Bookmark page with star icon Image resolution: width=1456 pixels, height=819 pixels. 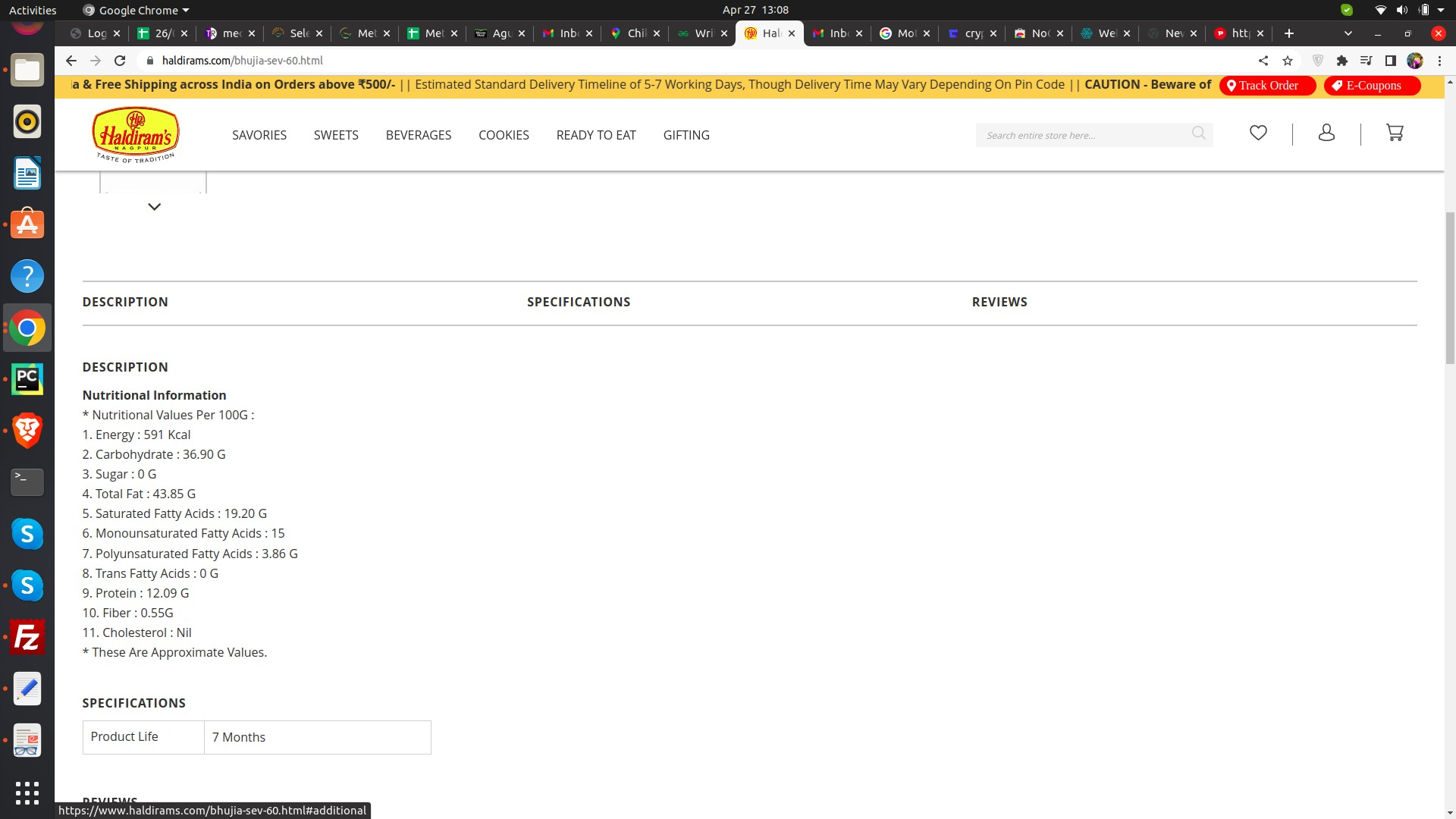pyautogui.click(x=1288, y=61)
